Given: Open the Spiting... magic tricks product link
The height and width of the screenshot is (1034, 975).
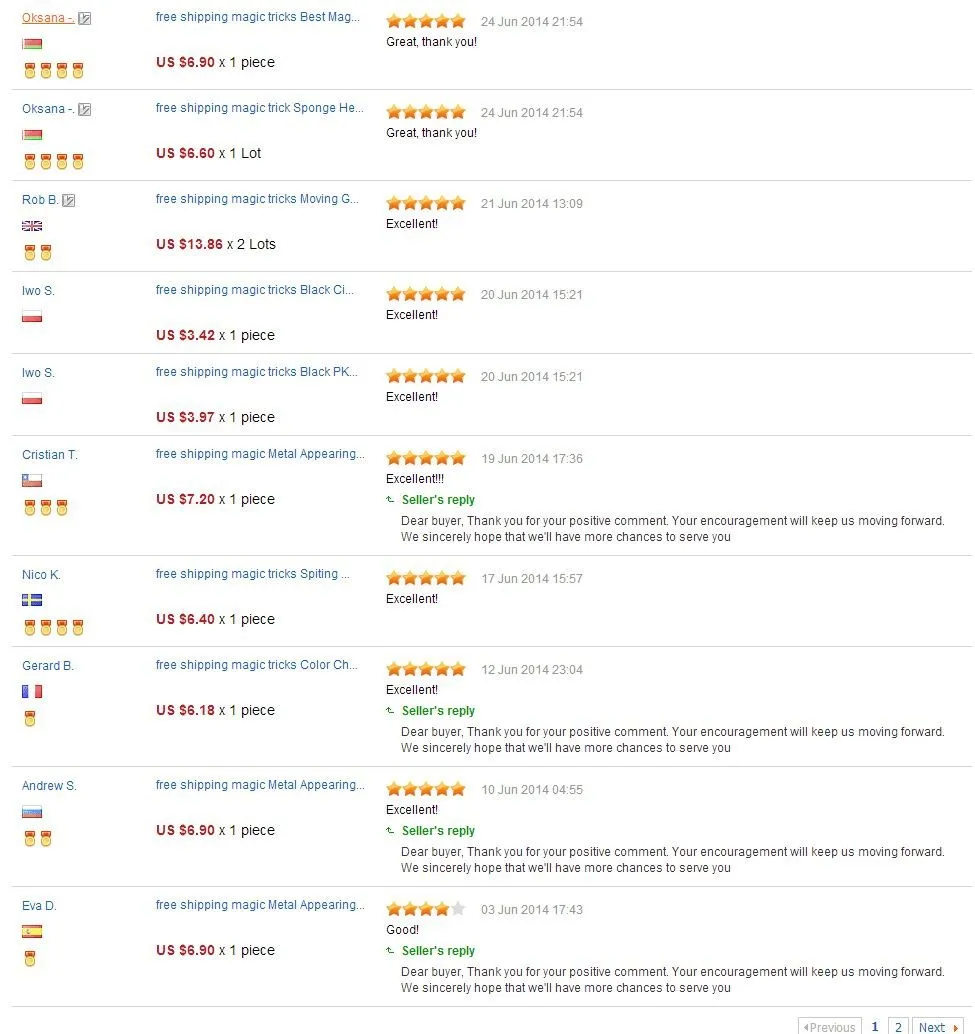Looking at the screenshot, I should pos(253,574).
